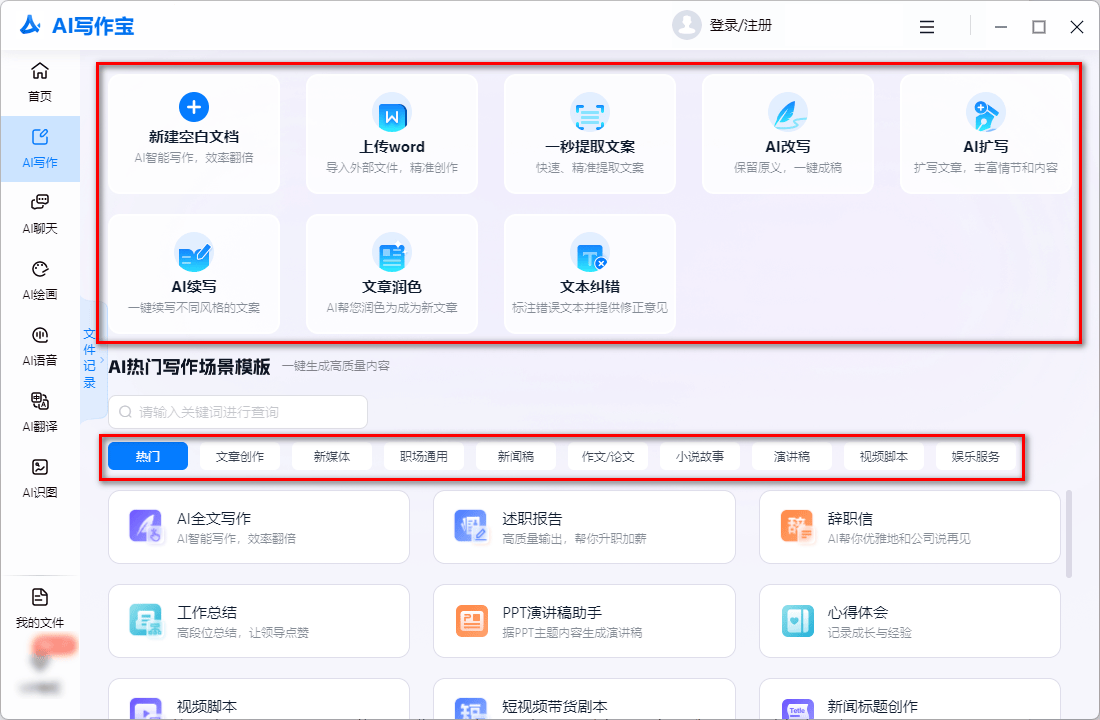Switch to the 新媒体 category tab

pos(332,456)
